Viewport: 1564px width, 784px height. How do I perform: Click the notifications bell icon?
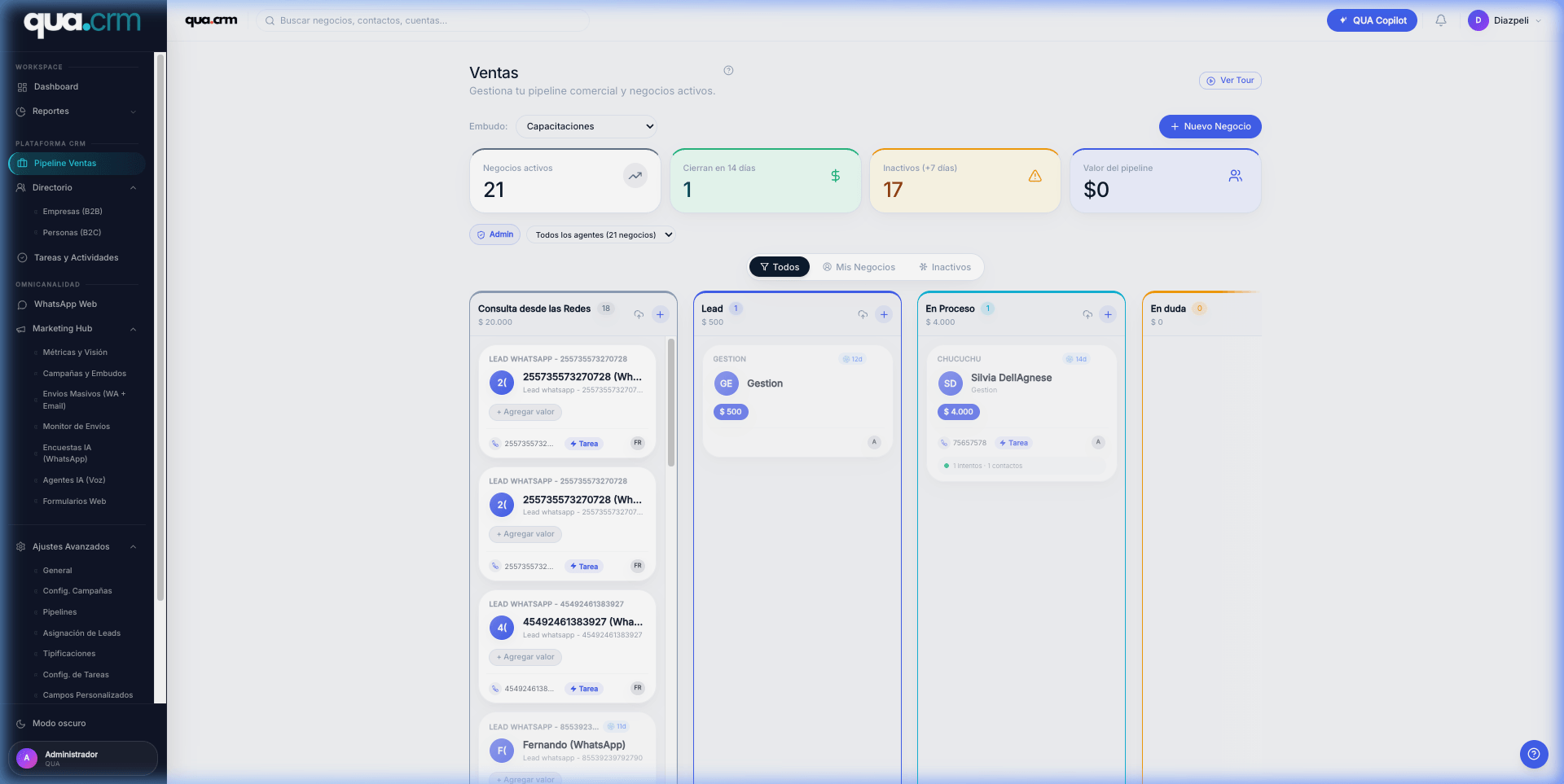(x=1440, y=20)
